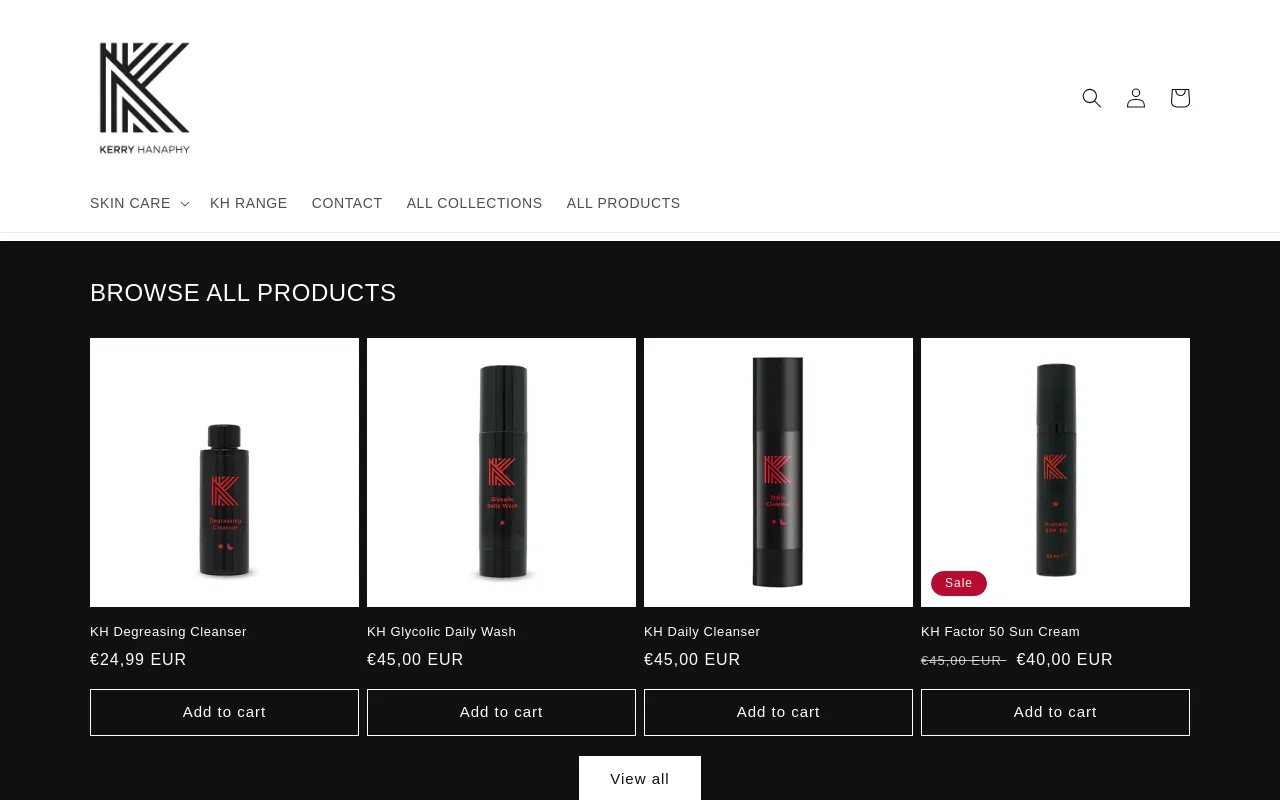Open All Collections in navigation
The width and height of the screenshot is (1280, 800).
tap(475, 203)
